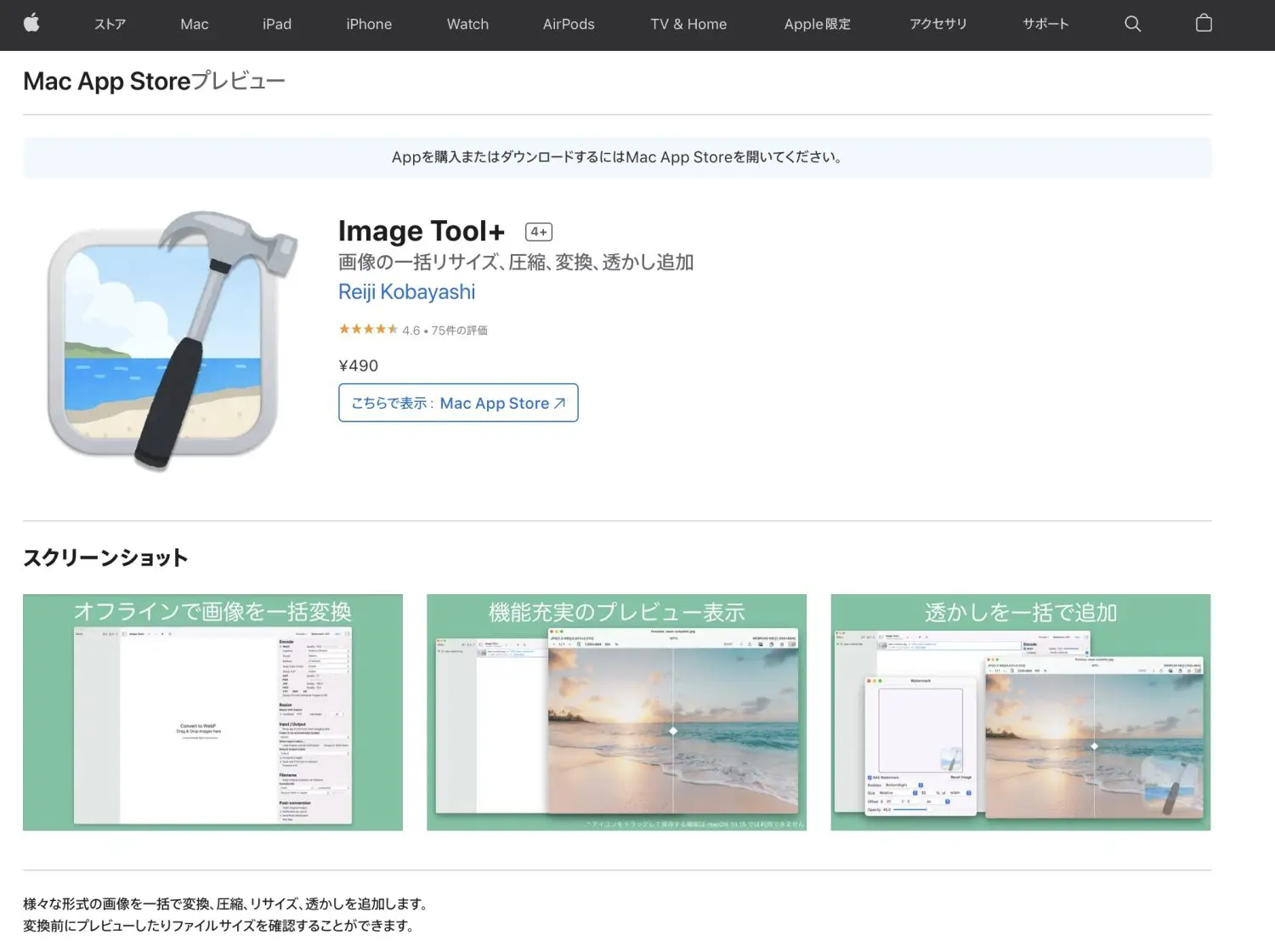Open the Apple限定 menu item
The width and height of the screenshot is (1275, 952).
tap(817, 24)
